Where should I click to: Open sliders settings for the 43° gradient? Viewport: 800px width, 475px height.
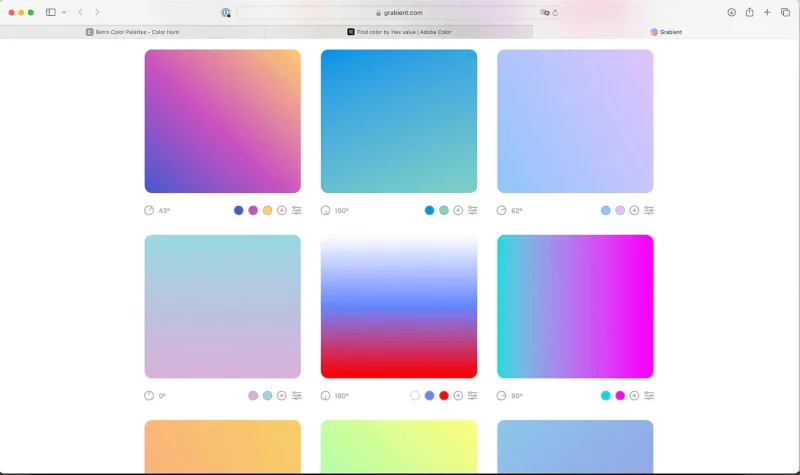[x=296, y=210]
